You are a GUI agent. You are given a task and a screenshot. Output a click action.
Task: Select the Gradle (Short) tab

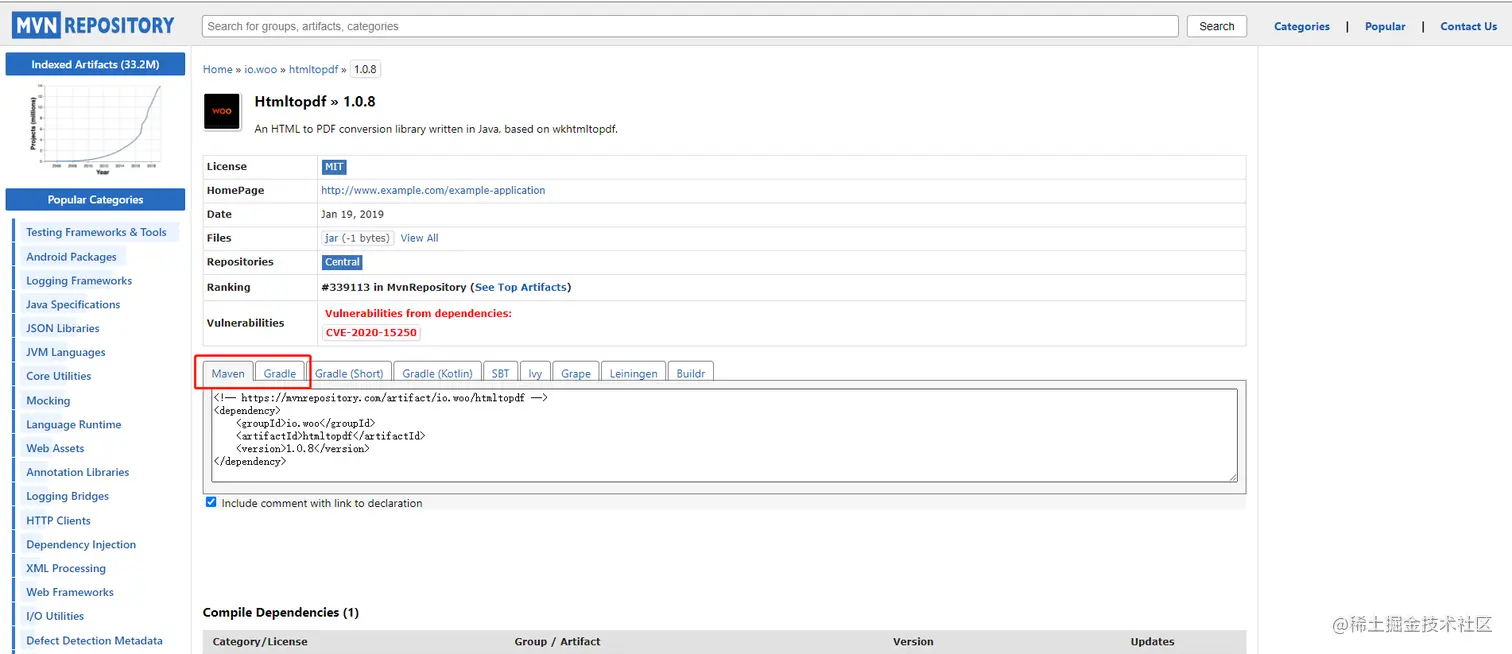349,373
